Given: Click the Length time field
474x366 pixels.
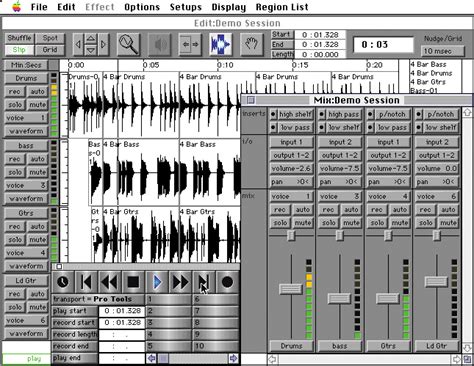Looking at the screenshot, I should (x=320, y=54).
